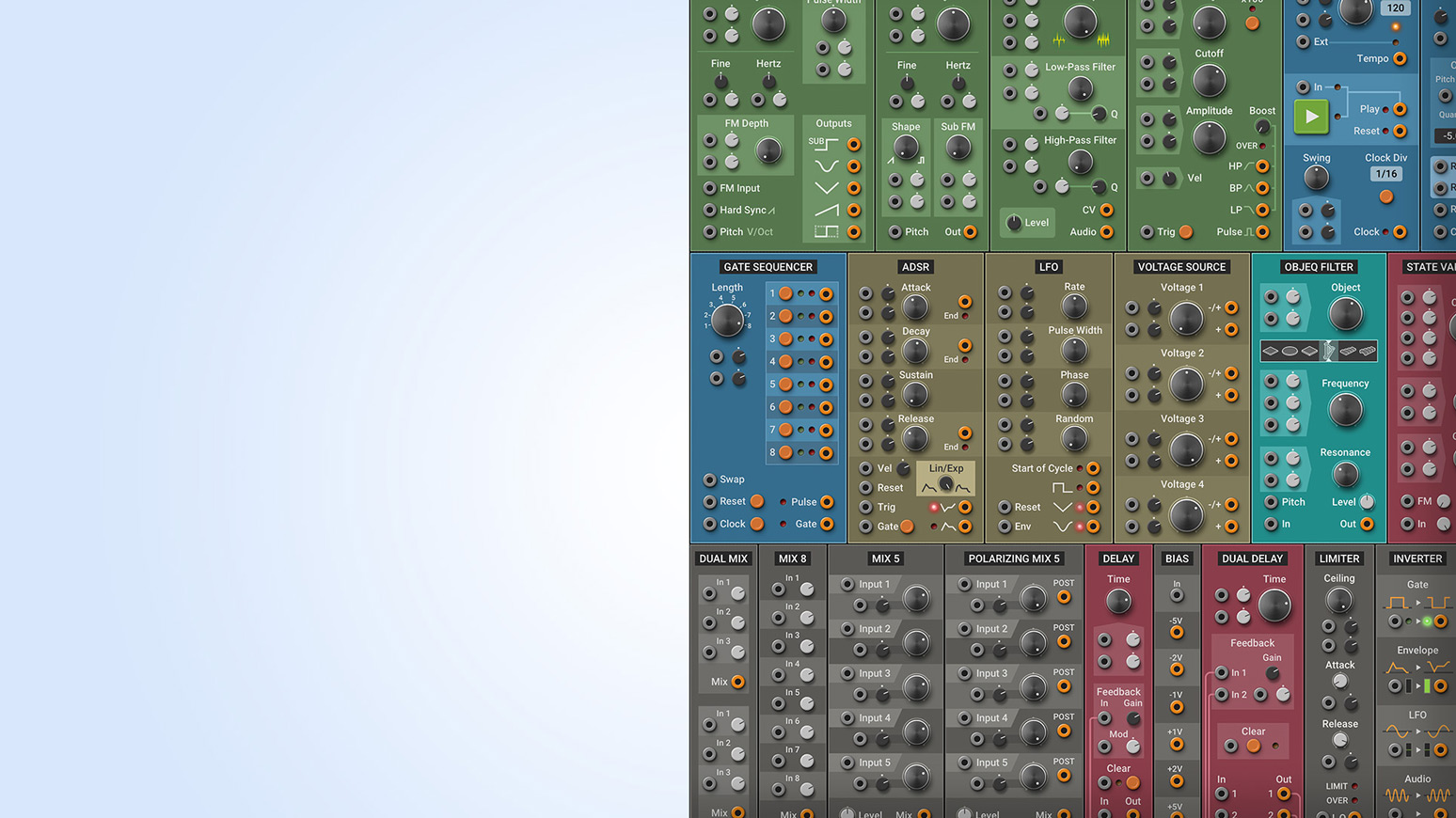This screenshot has height=818, width=1456.
Task: Toggle step 4 button in Gate Sequencer
Action: [785, 361]
